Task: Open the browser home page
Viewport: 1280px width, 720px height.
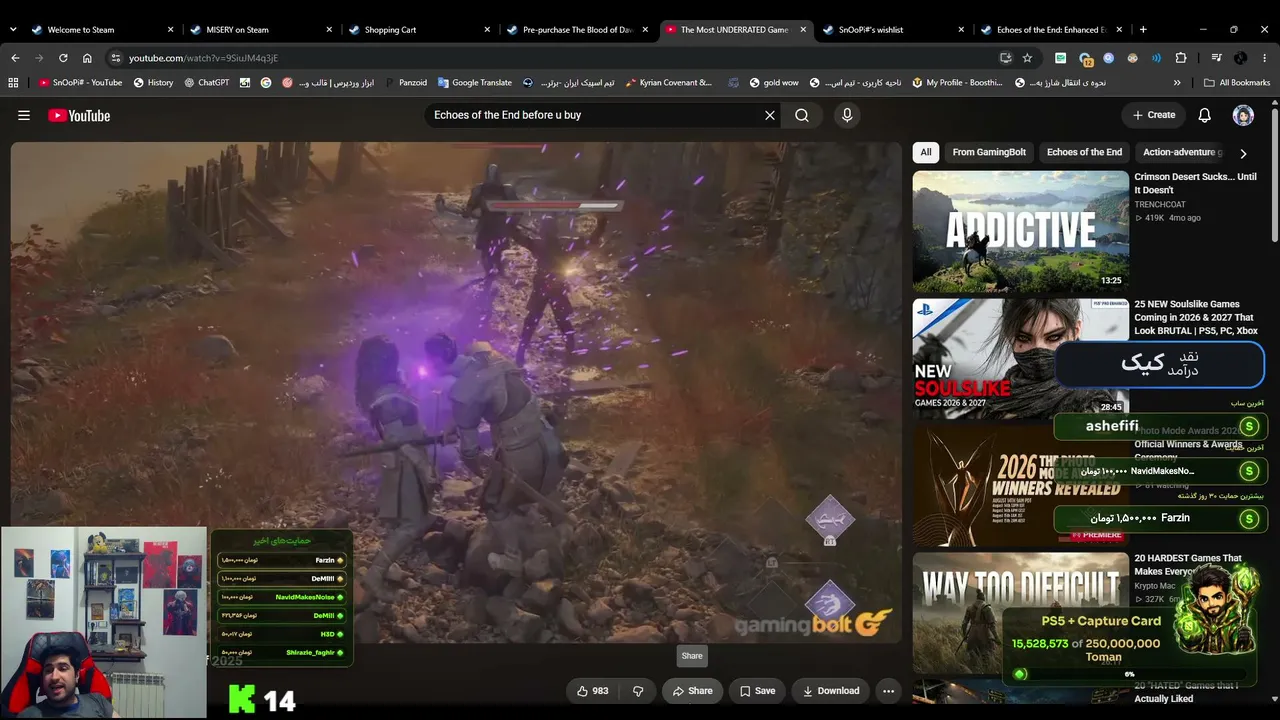Action: (87, 58)
